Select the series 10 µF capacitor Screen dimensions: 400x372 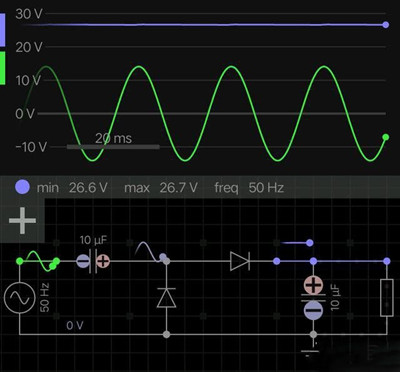pyautogui.click(x=93, y=261)
